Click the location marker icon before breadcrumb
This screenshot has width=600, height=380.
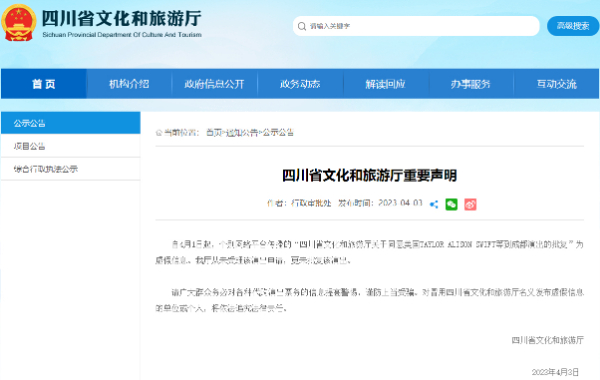[x=159, y=133]
